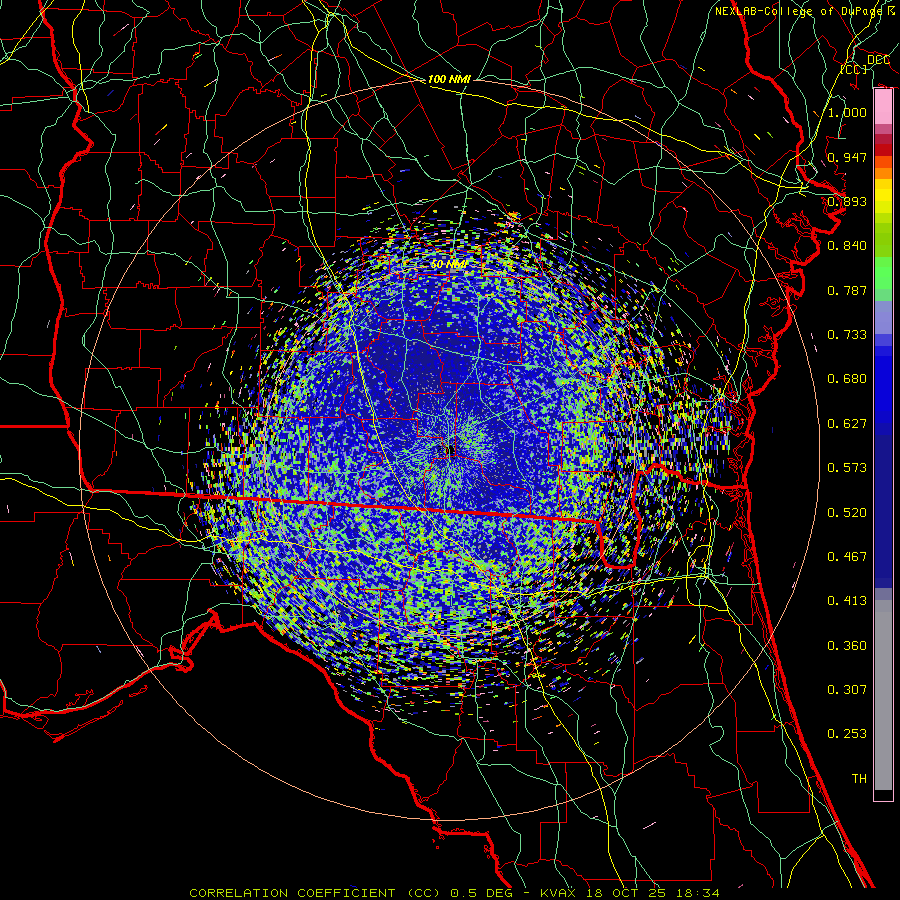Select the red swatch in the color scale
This screenshot has width=900, height=900.
click(883, 150)
